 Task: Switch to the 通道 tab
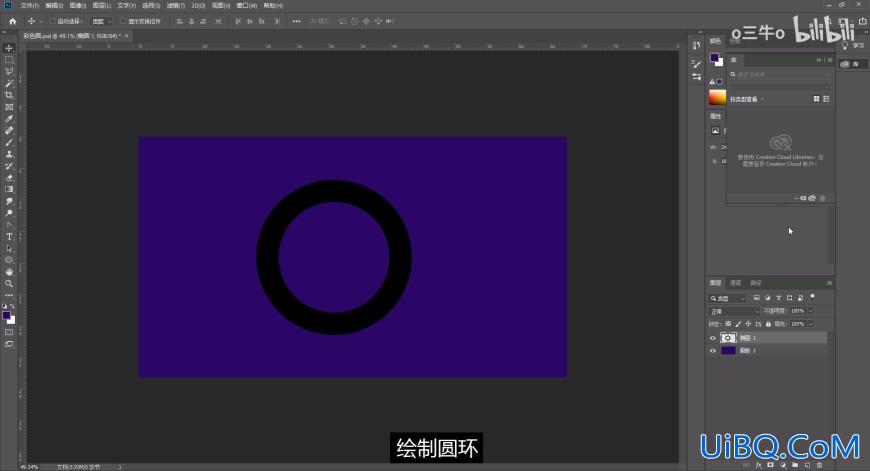pos(736,283)
